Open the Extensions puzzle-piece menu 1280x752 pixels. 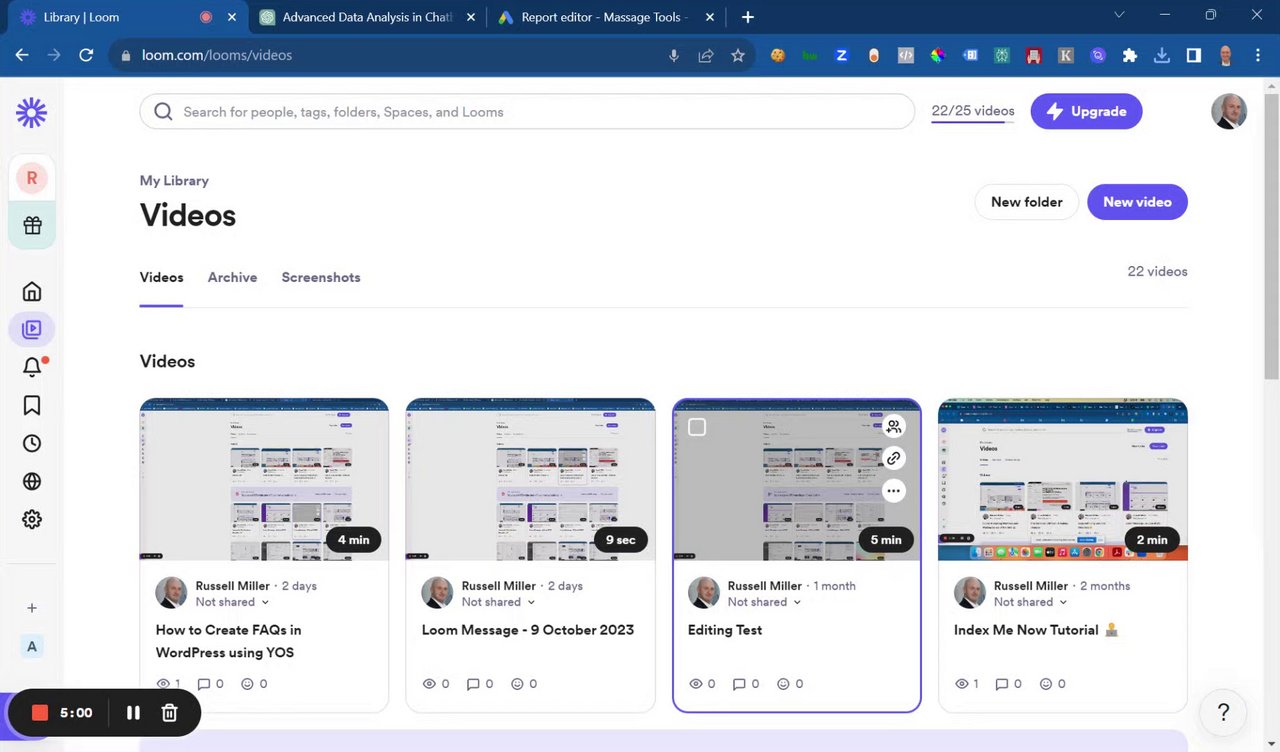tap(1130, 56)
